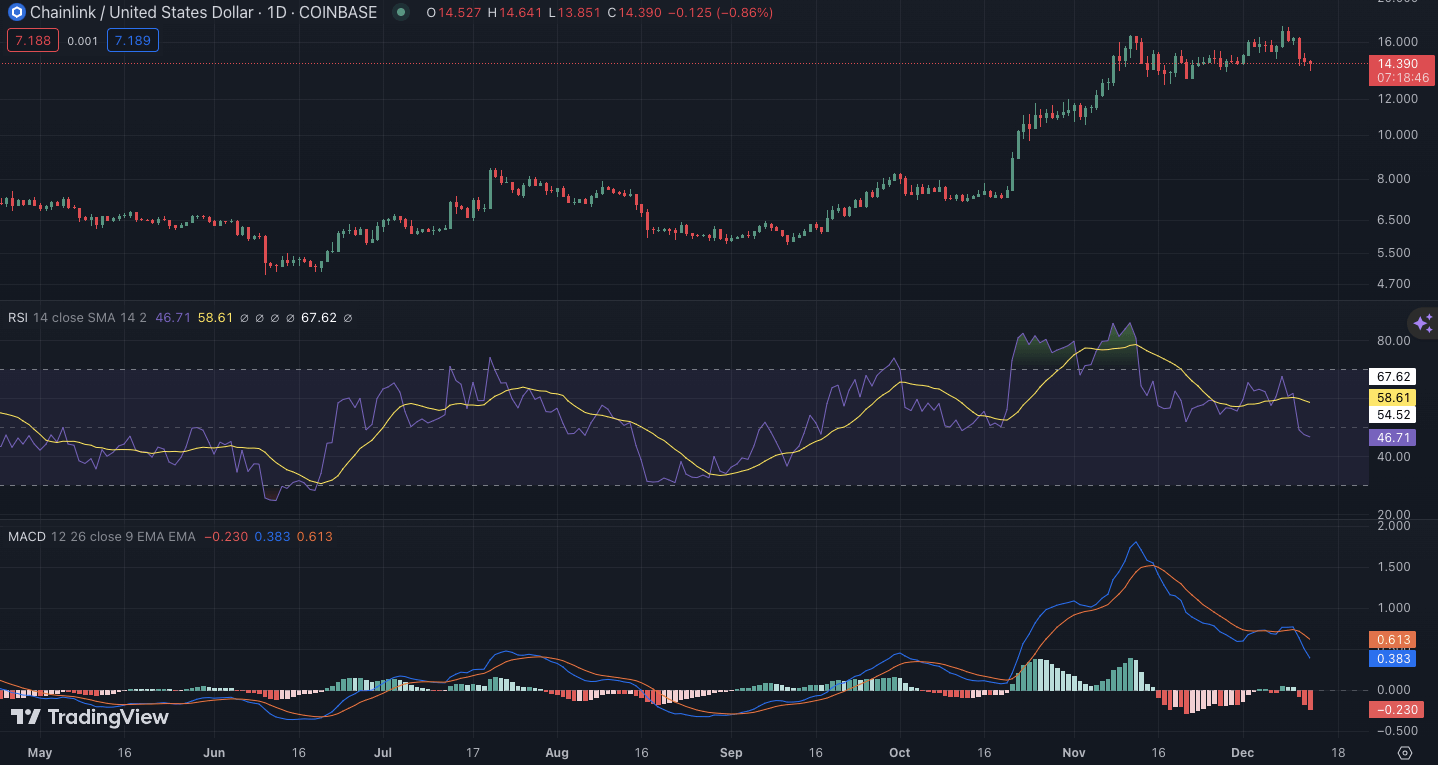Click the green market status dot
This screenshot has height=765, width=1438.
(401, 13)
